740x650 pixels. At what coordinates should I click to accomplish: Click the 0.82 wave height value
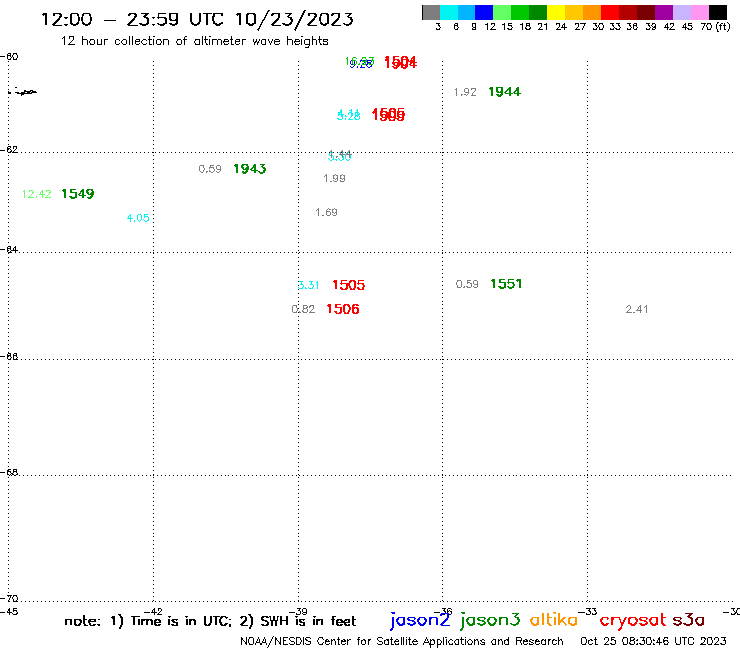[x=303, y=309]
